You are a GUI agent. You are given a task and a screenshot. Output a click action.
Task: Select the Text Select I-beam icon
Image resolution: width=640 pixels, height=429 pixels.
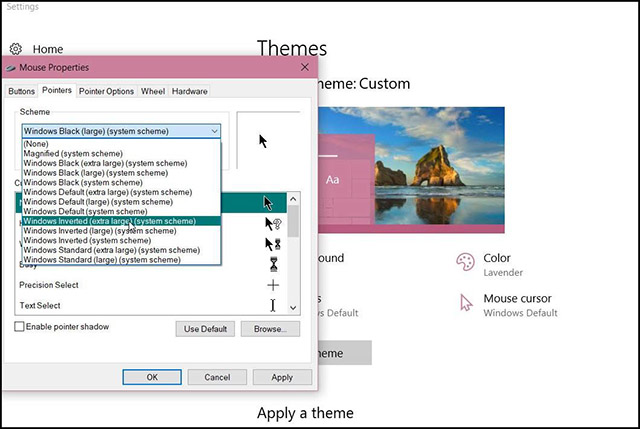point(272,305)
